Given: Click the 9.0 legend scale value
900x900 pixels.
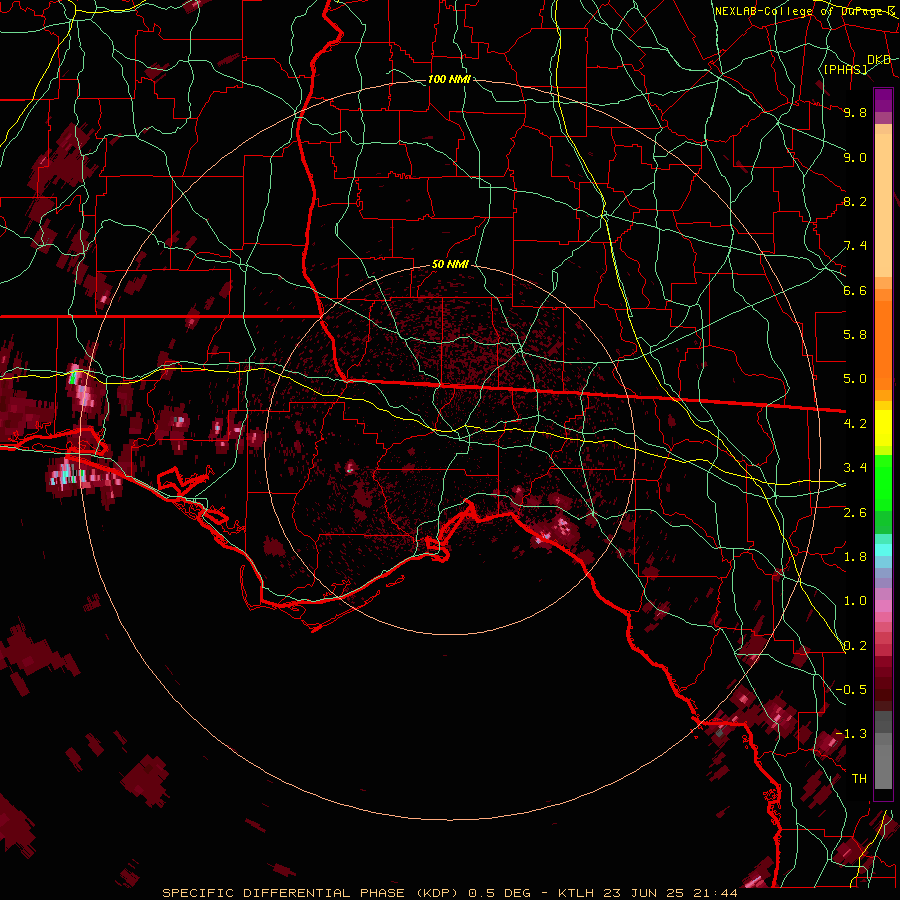Looking at the screenshot, I should pos(855,157).
